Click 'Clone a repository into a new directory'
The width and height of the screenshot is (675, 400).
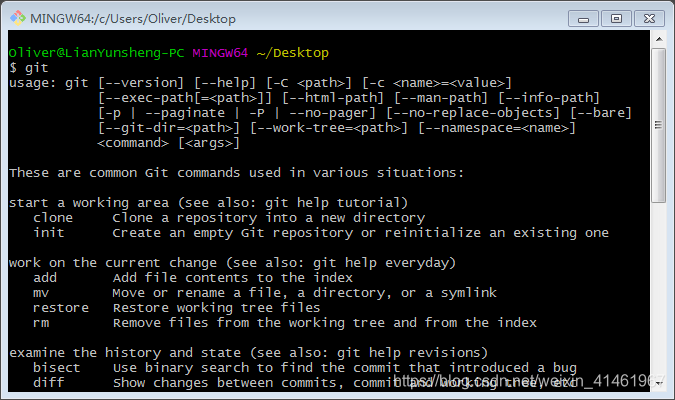269,218
